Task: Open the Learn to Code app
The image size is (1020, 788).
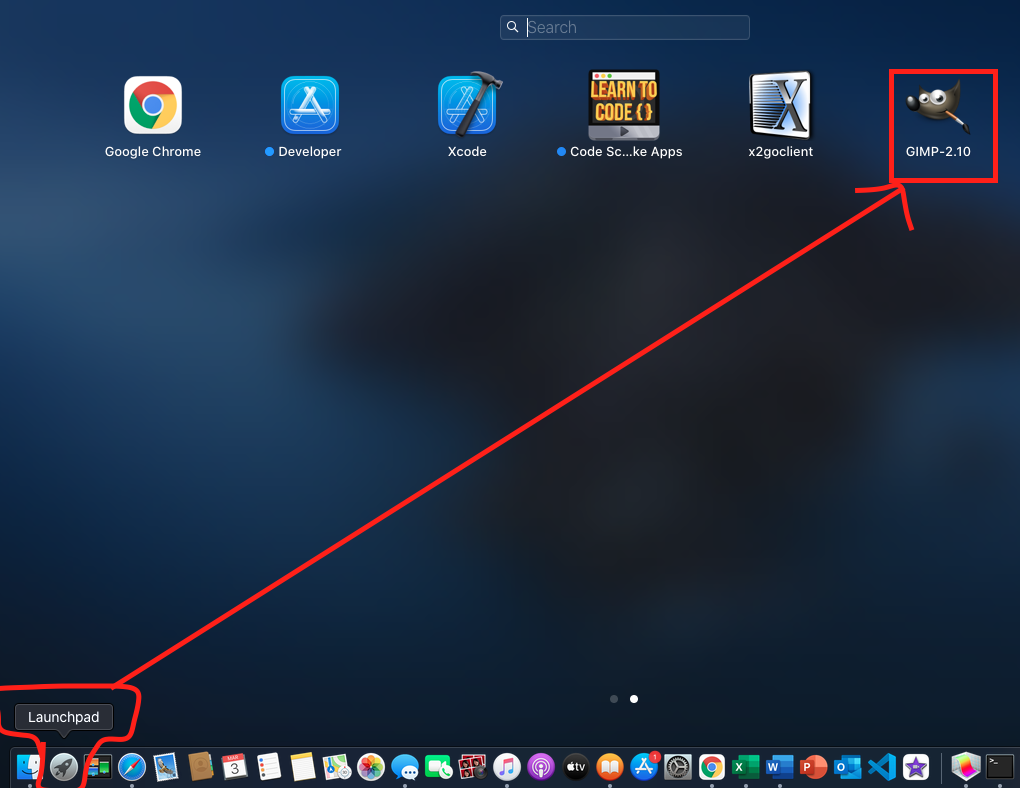Action: click(x=624, y=105)
